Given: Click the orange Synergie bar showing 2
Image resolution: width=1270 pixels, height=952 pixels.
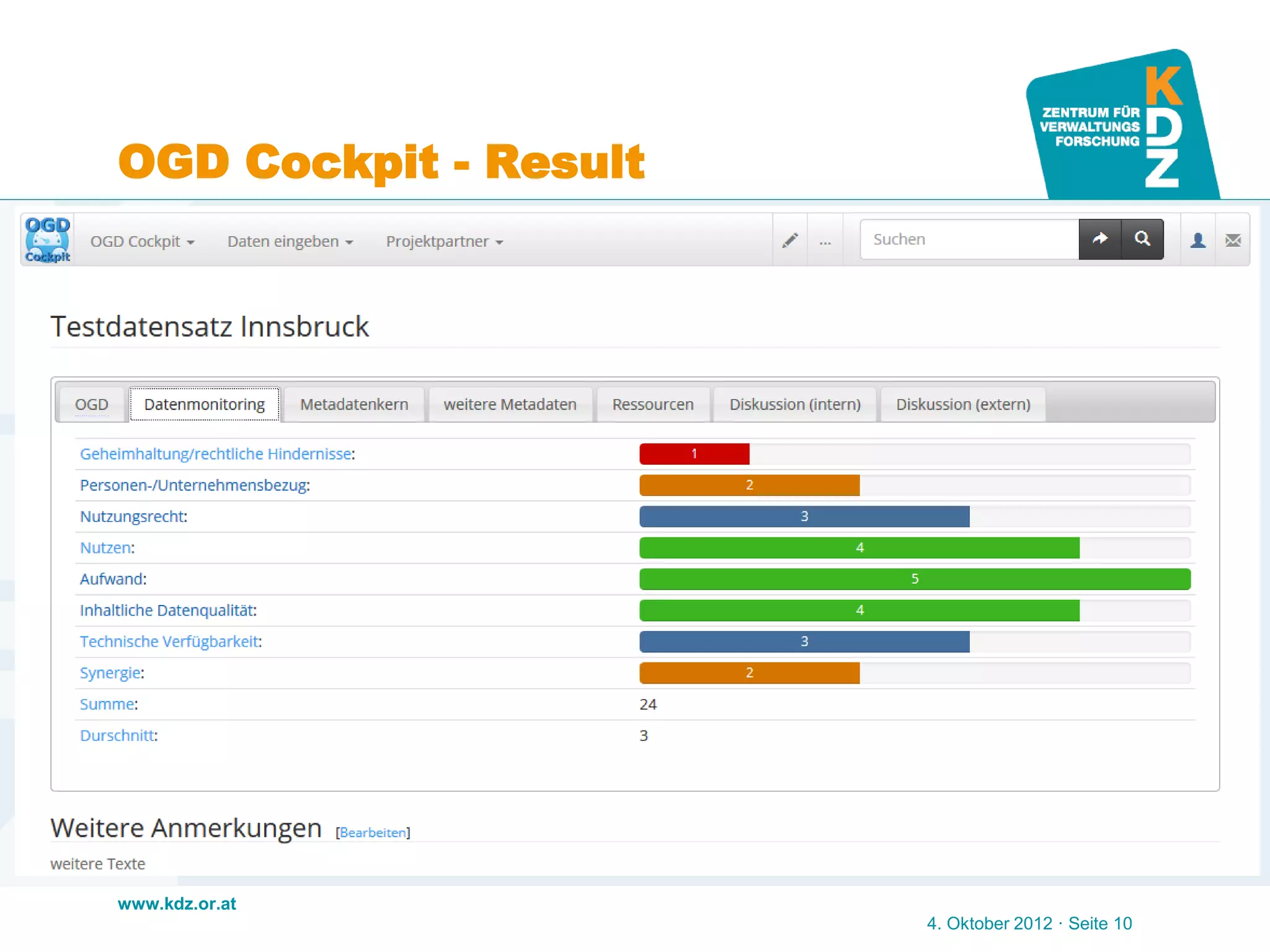Looking at the screenshot, I should click(x=750, y=673).
